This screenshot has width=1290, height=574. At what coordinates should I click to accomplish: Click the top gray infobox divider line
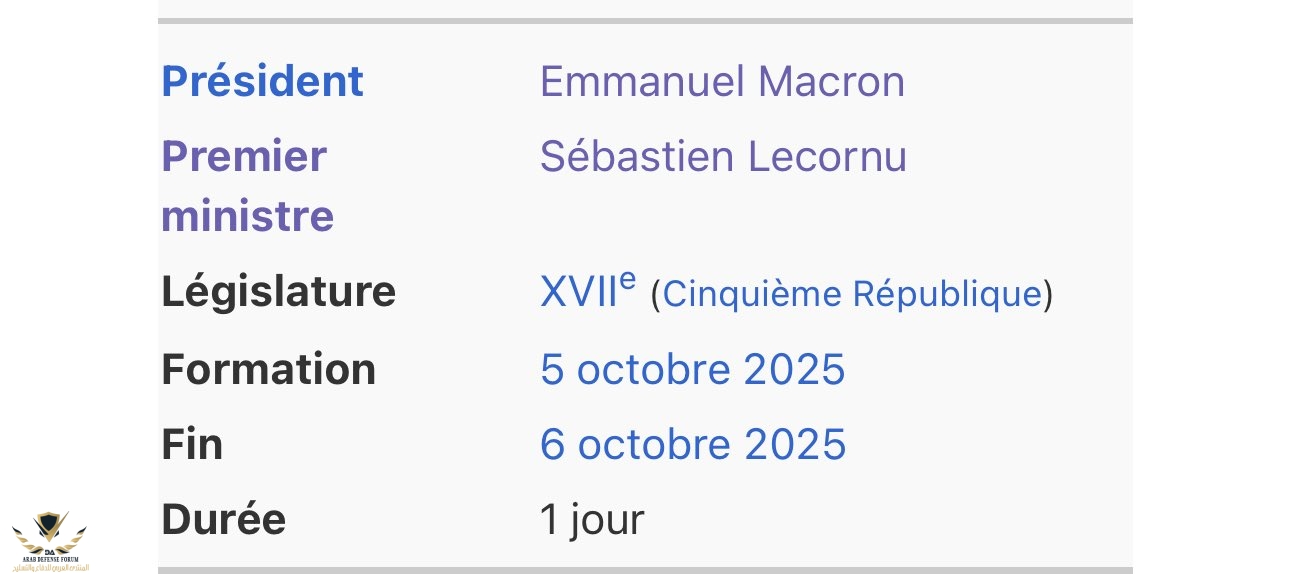coord(645,20)
